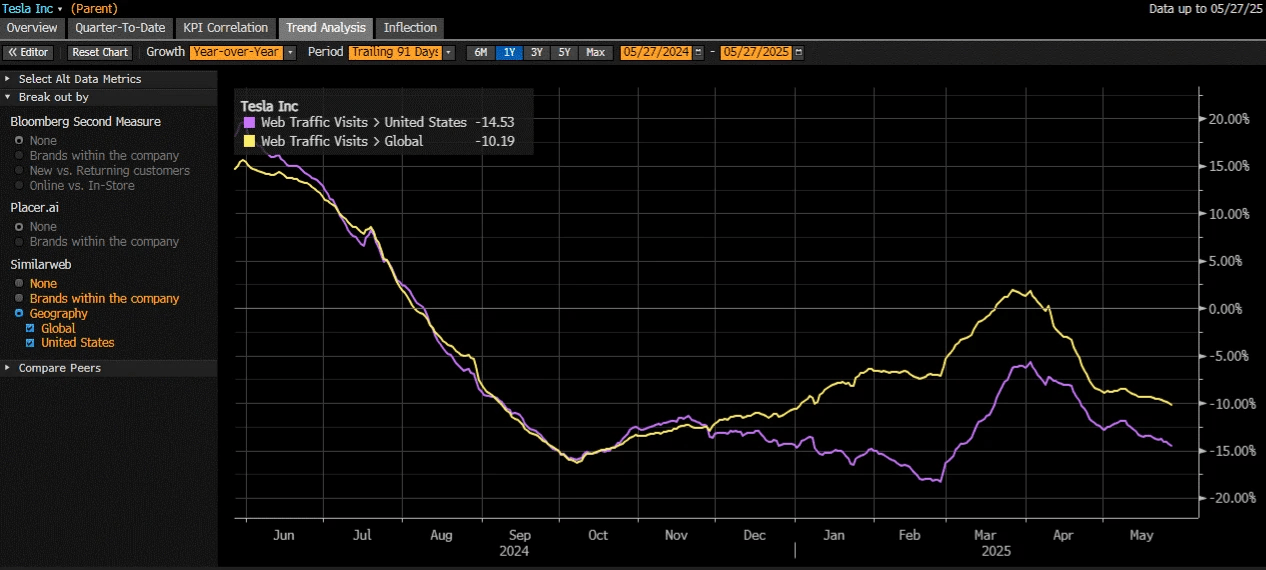The height and width of the screenshot is (570, 1266).
Task: Click the Editor collapse button
Action: (27, 52)
